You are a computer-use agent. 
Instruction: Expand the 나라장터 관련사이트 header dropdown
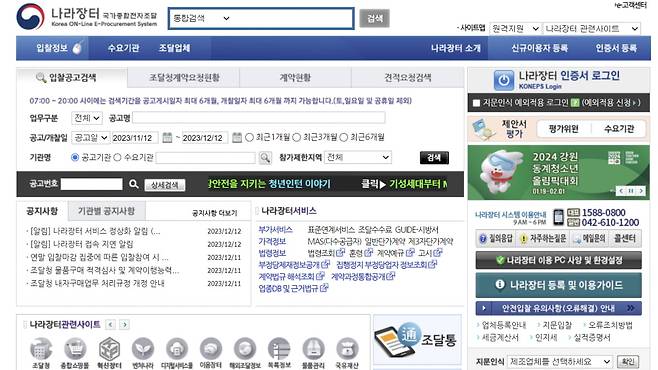(x=591, y=29)
